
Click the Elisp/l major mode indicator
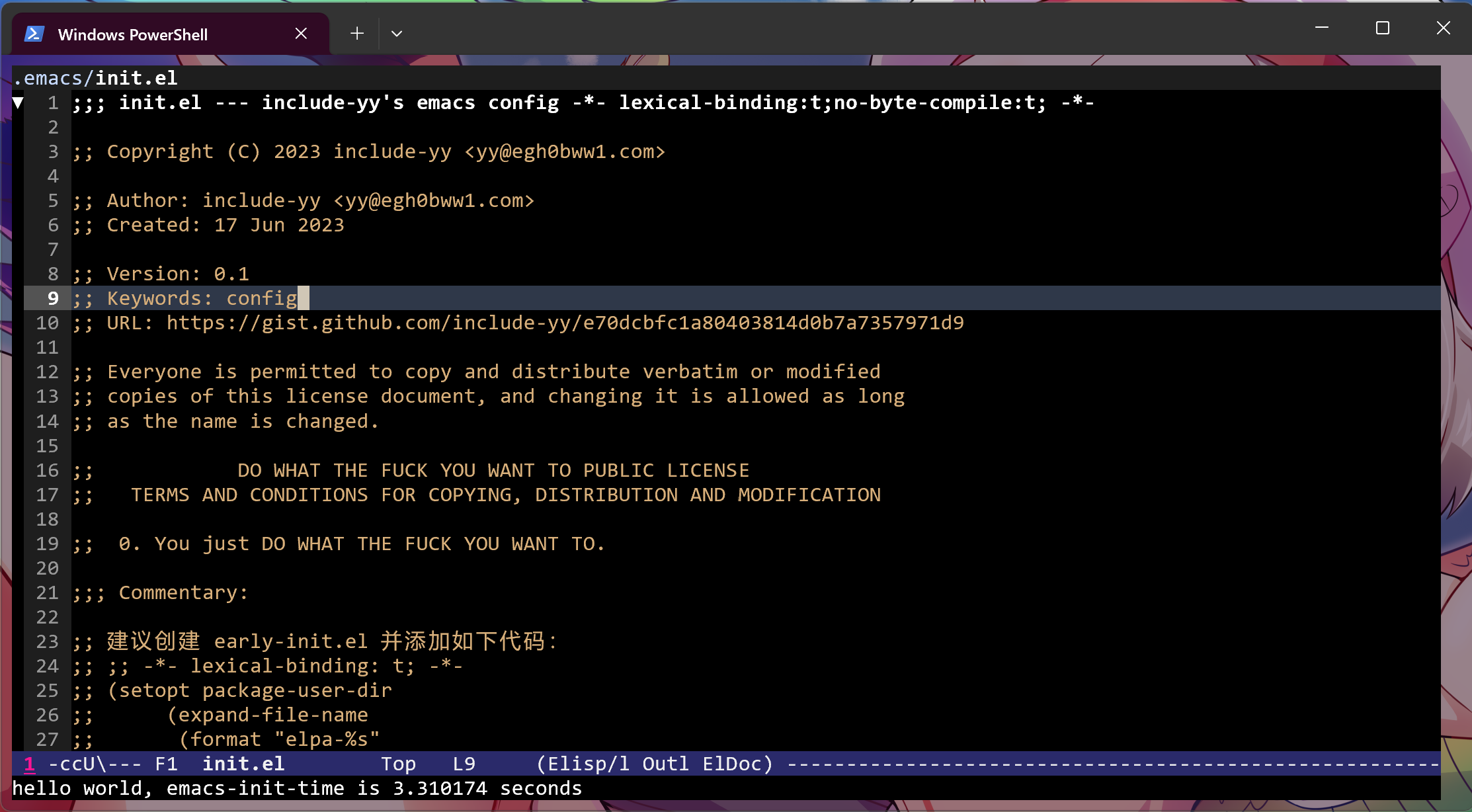589,764
